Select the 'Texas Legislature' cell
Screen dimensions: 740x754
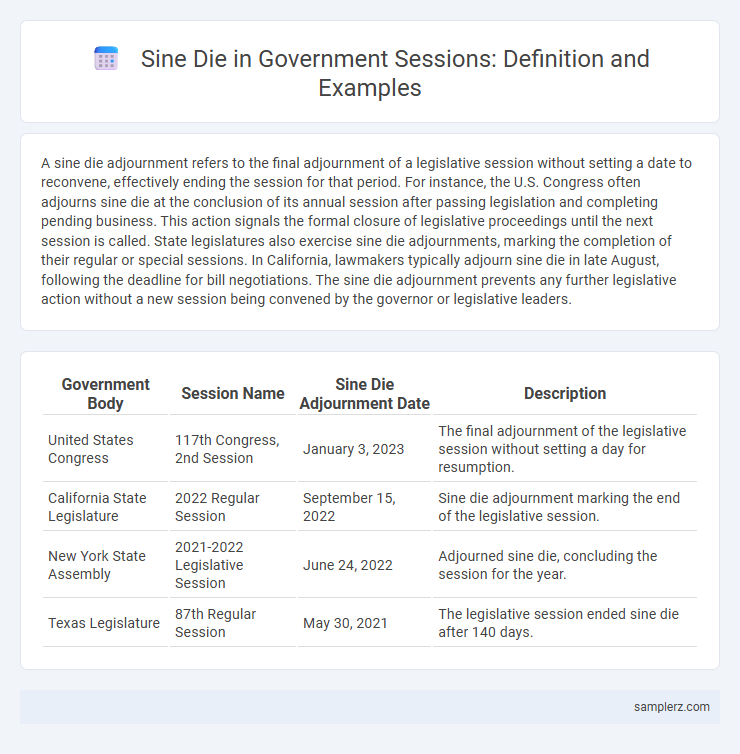coord(105,623)
